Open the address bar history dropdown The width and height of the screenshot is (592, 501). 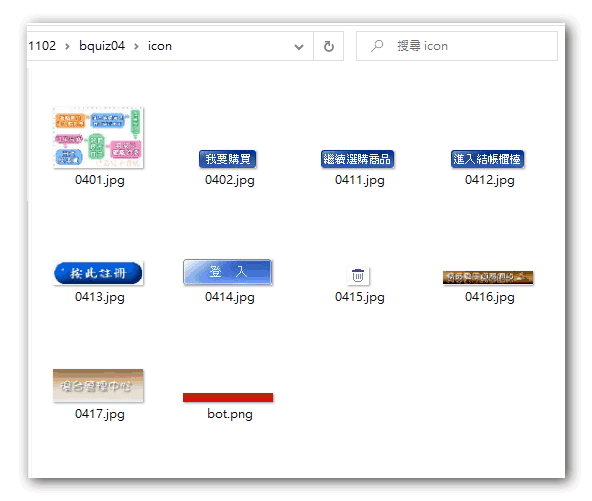click(299, 46)
